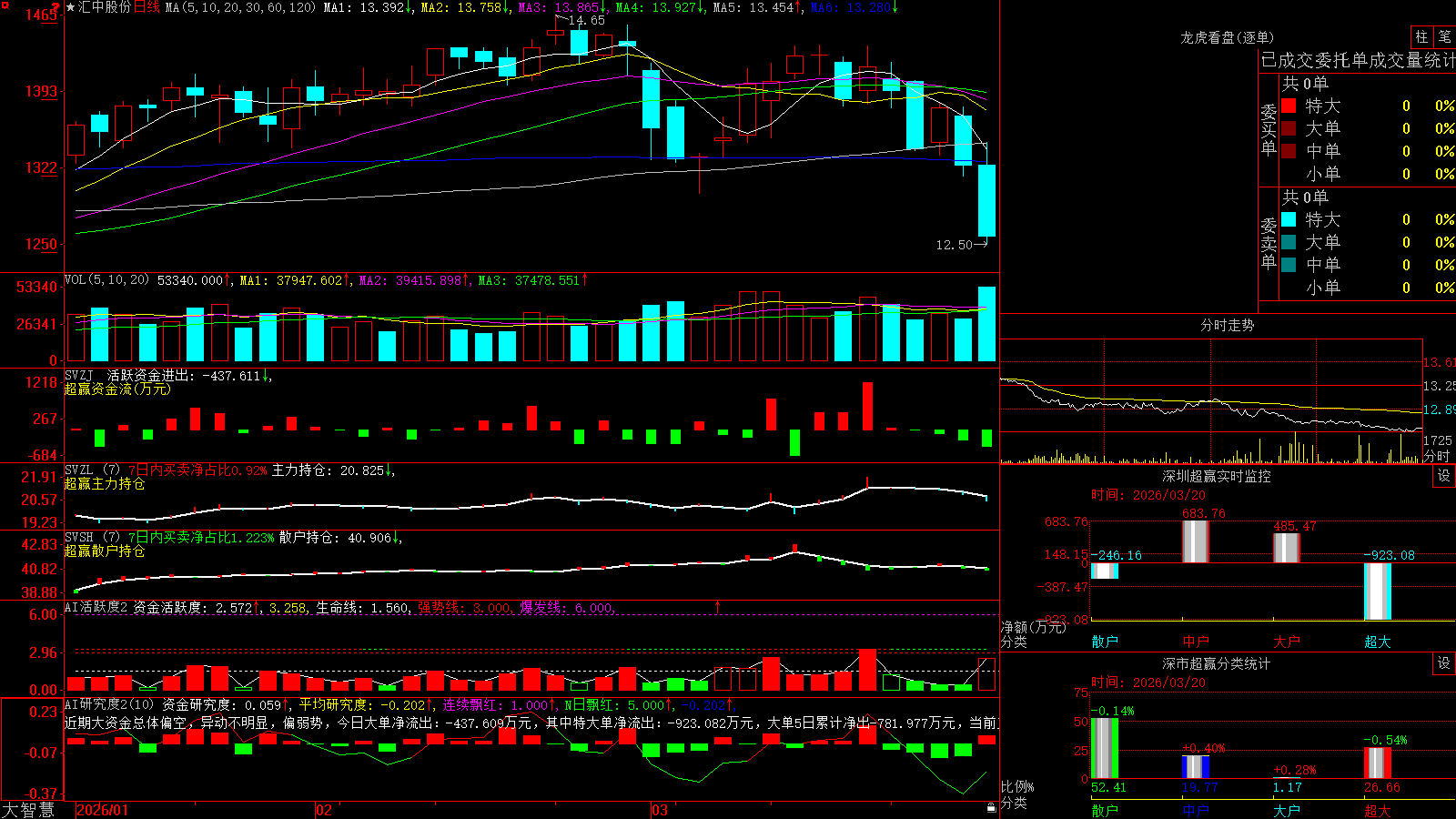This screenshot has width=1456, height=819.
Task: Click the -923.08 超大 bar in 实时监控
Action: coord(1377,591)
